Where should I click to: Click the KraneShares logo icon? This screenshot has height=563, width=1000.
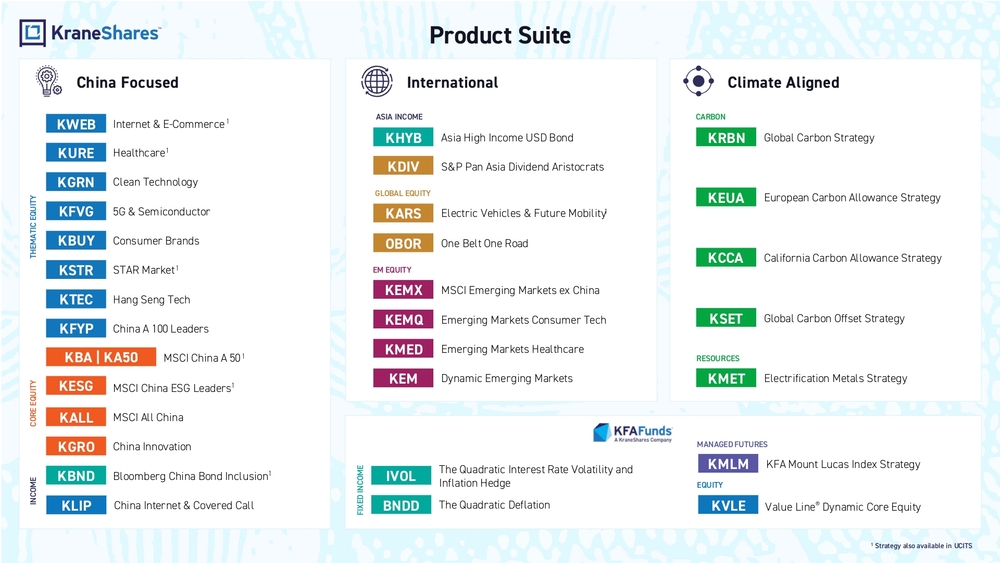(x=33, y=33)
